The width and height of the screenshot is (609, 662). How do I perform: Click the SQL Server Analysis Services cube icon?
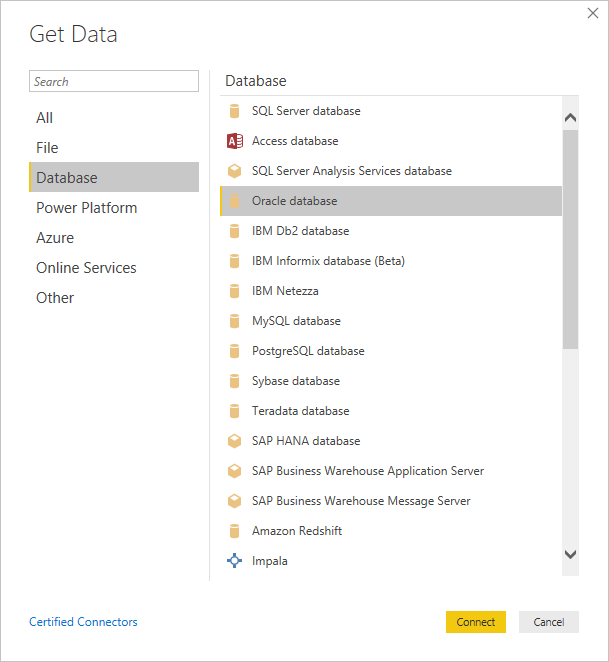[235, 171]
